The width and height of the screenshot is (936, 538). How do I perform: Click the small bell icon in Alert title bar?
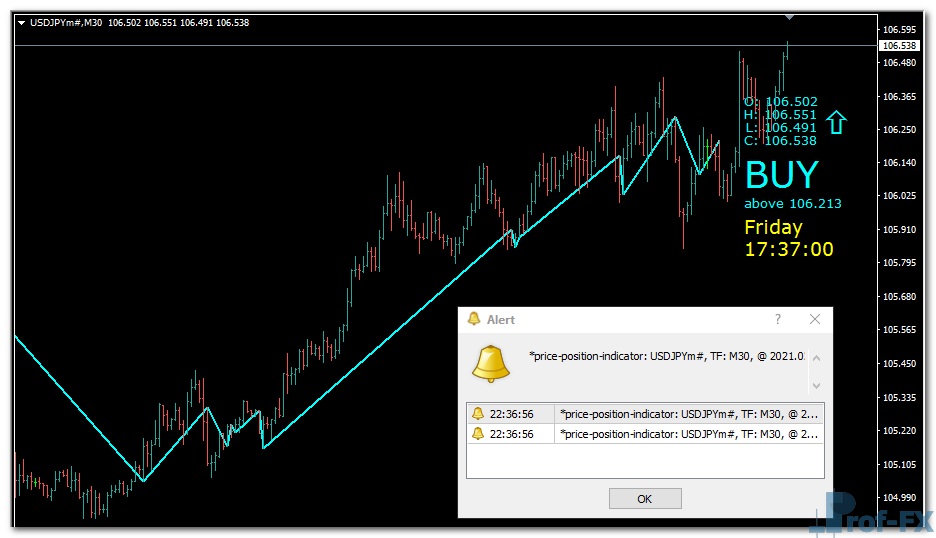[473, 320]
